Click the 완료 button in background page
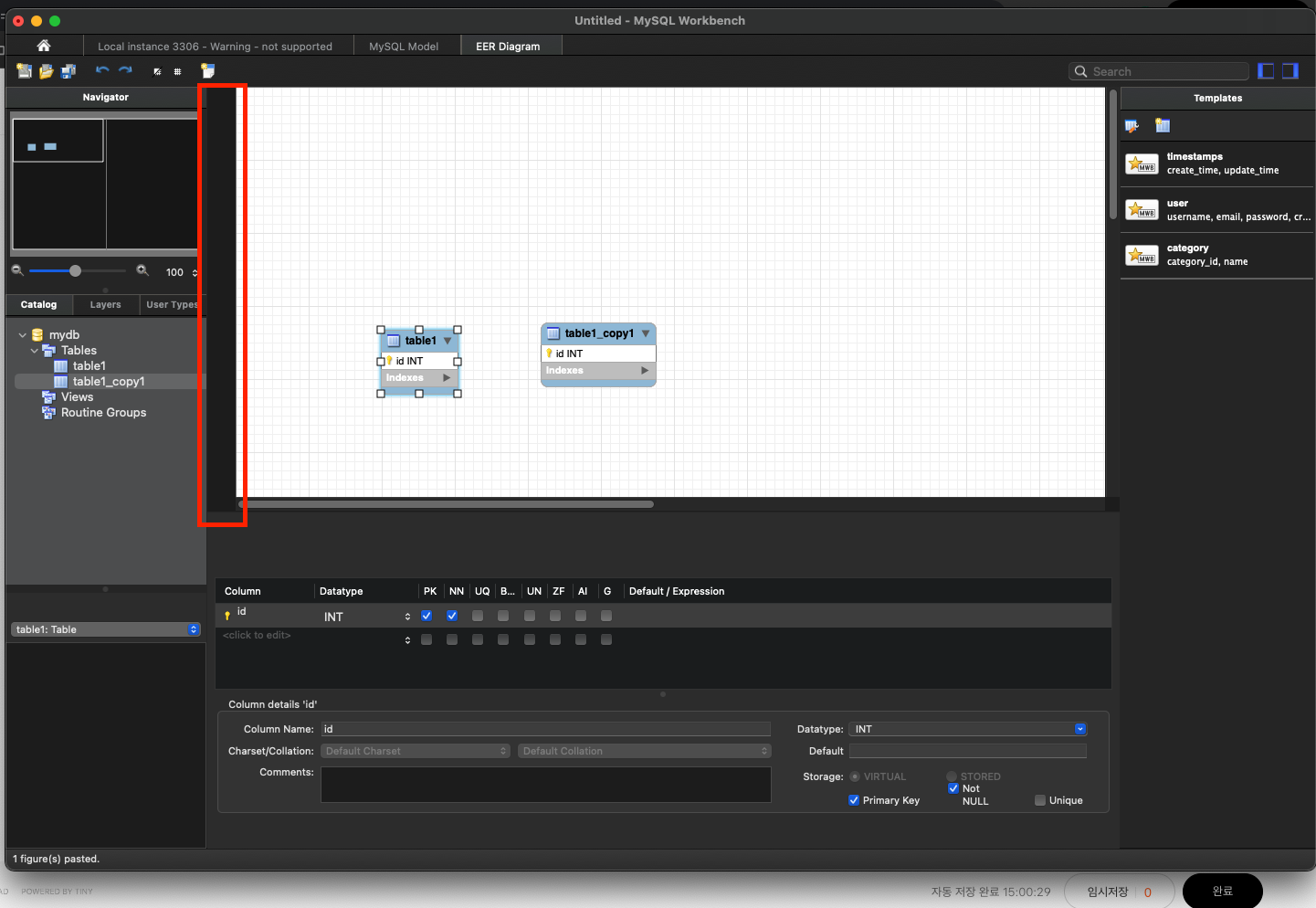 pos(1222,892)
